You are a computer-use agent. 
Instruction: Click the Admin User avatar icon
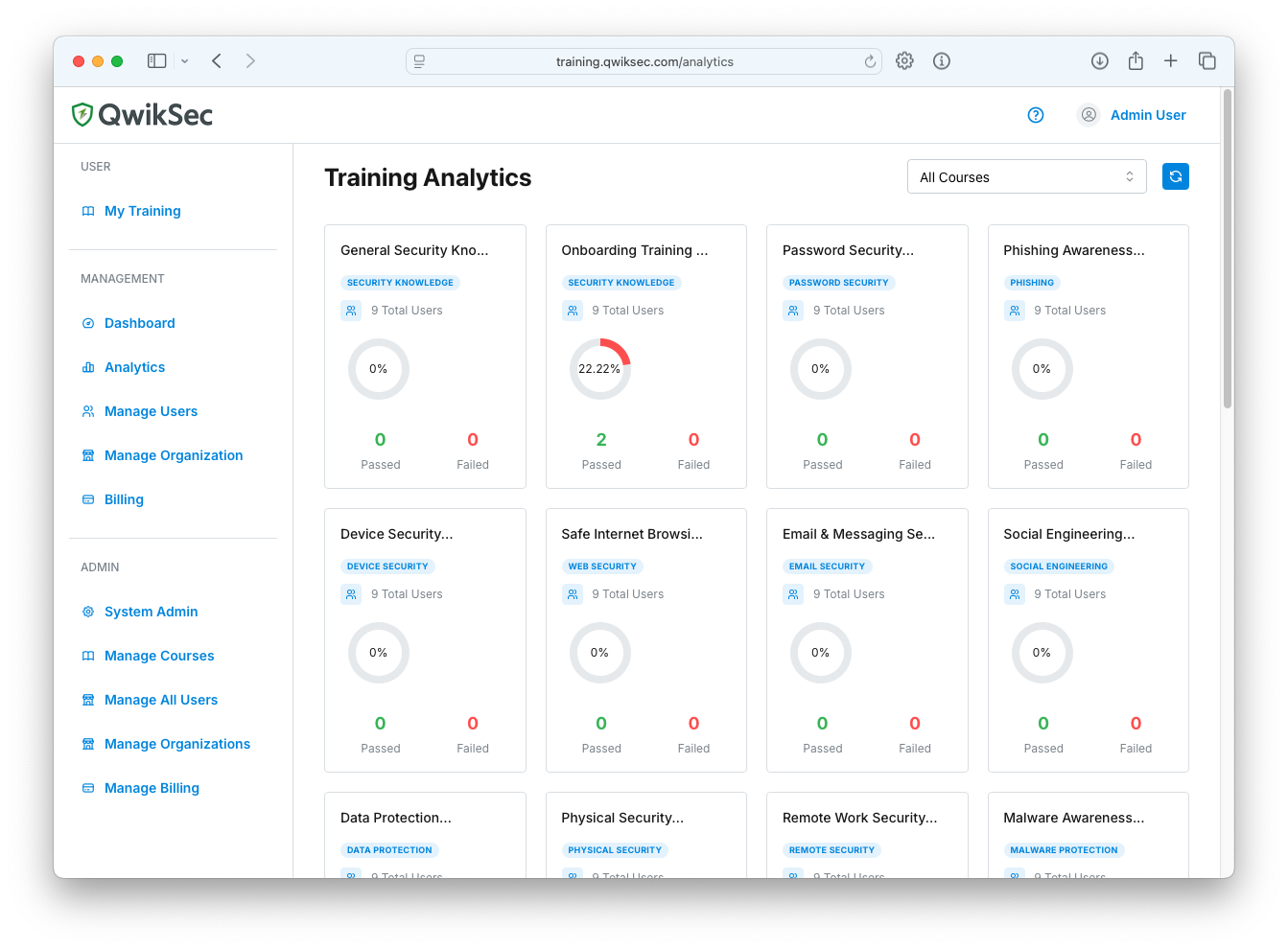point(1089,115)
